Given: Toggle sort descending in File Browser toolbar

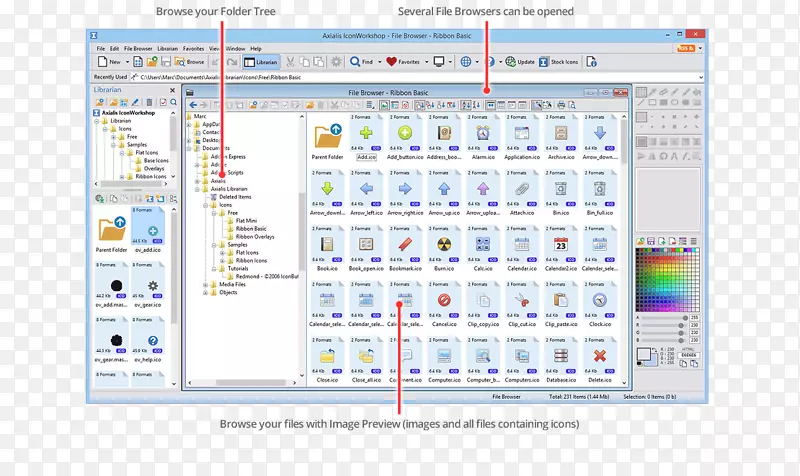Looking at the screenshot, I should click(x=477, y=105).
